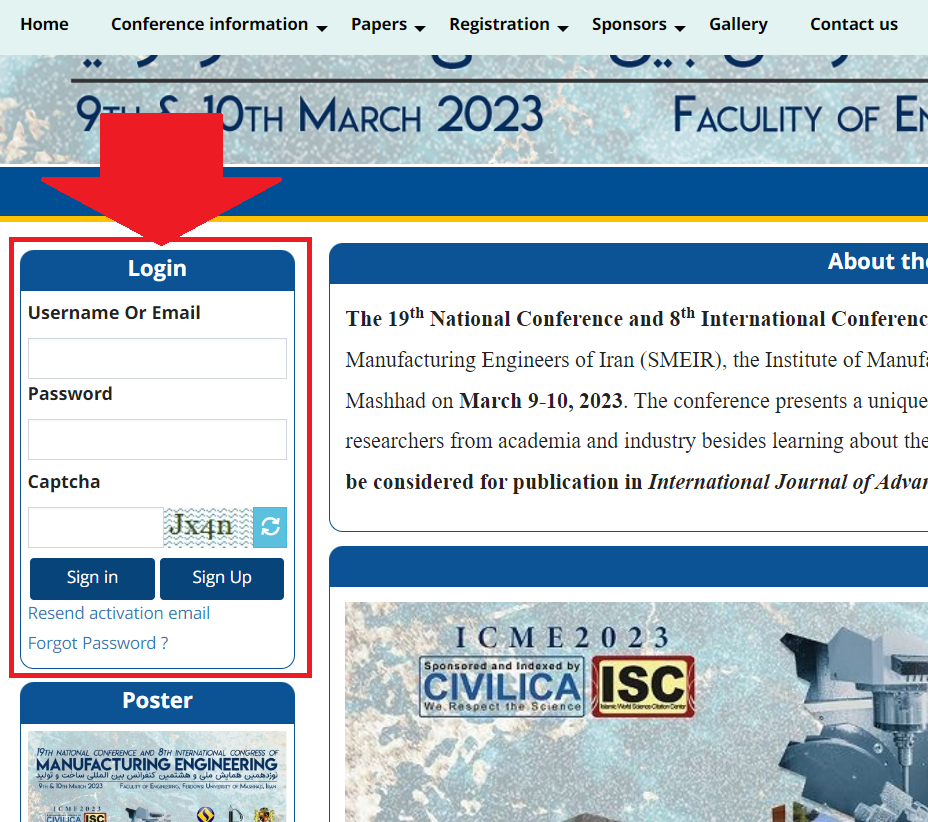Click the CIVILICA sponsor logo
The height and width of the screenshot is (822, 928).
[502, 686]
